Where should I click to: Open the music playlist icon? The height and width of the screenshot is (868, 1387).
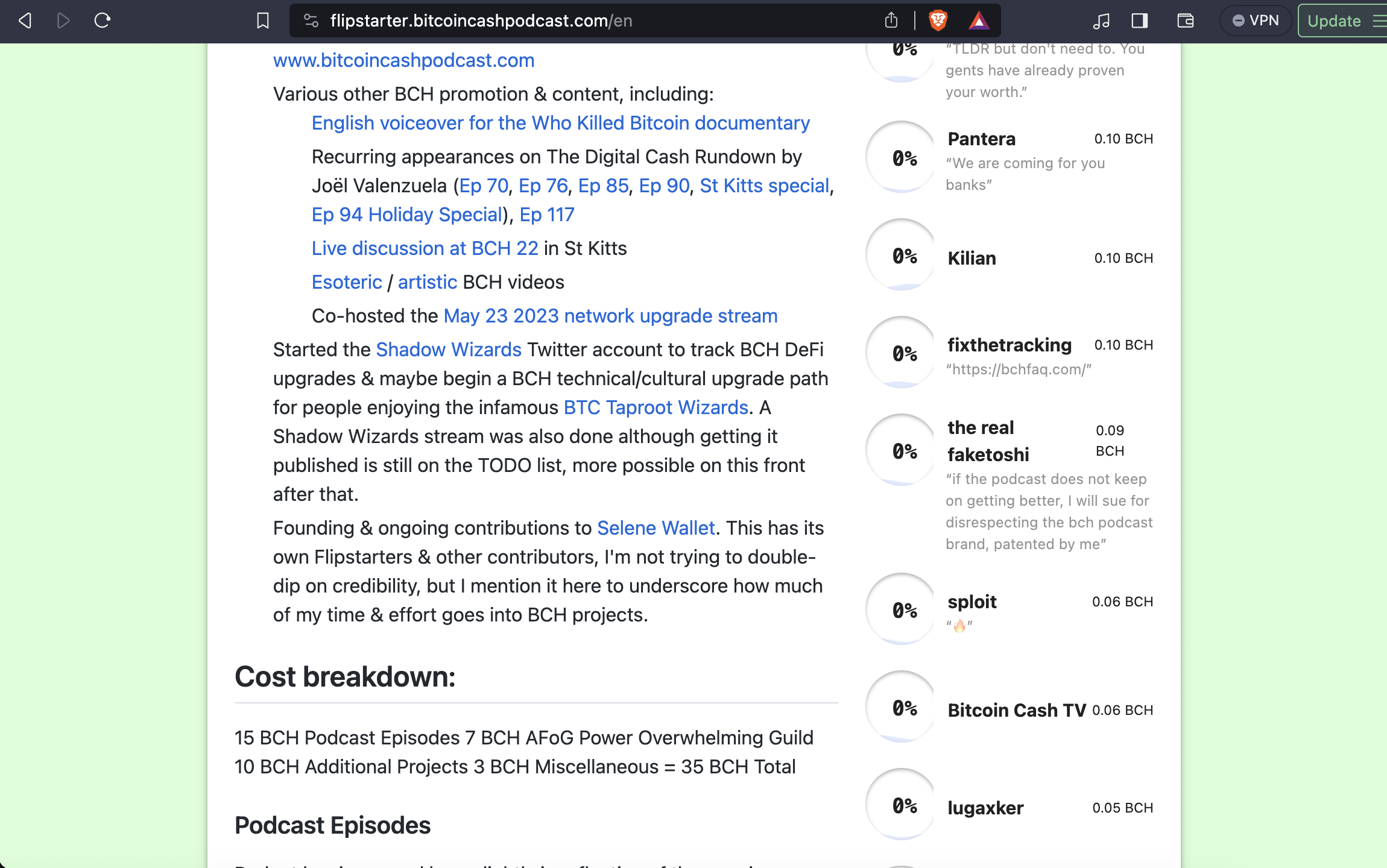(x=1101, y=20)
